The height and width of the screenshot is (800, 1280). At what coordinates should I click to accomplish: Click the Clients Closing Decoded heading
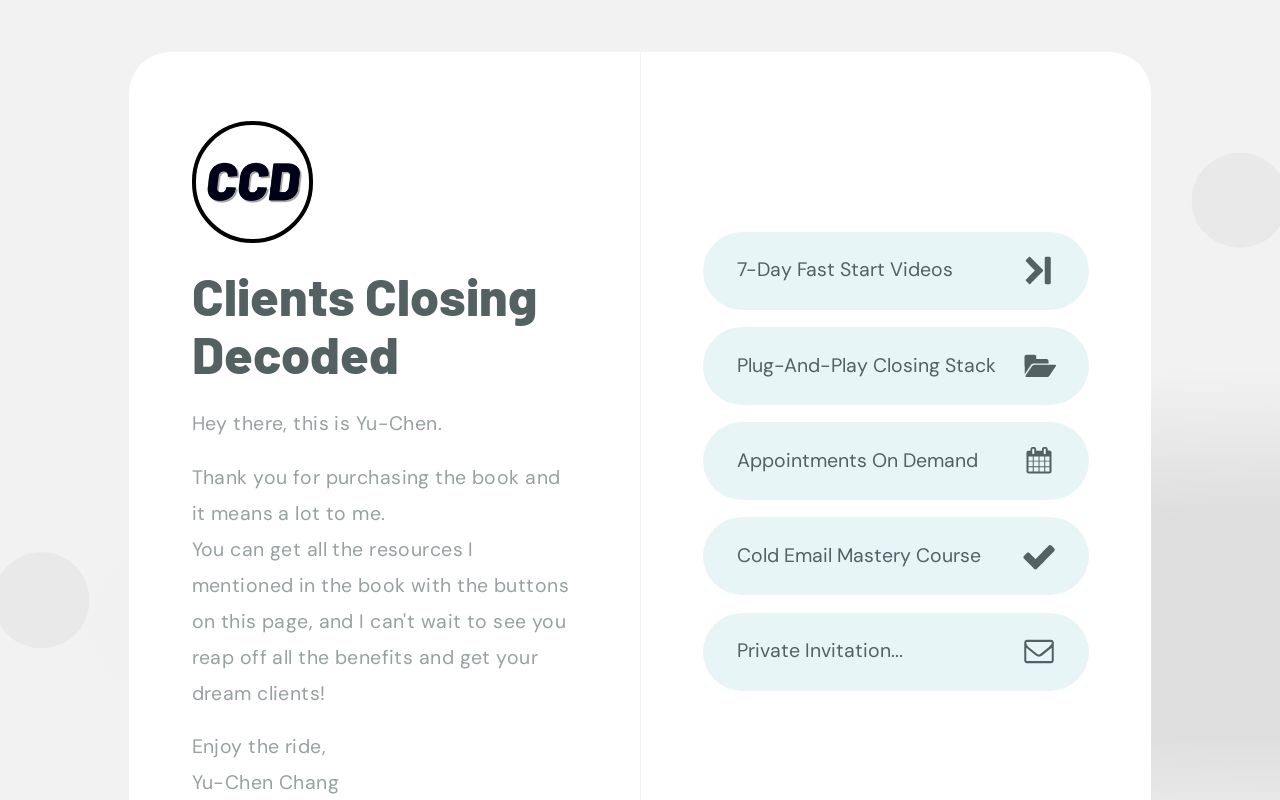tap(364, 327)
